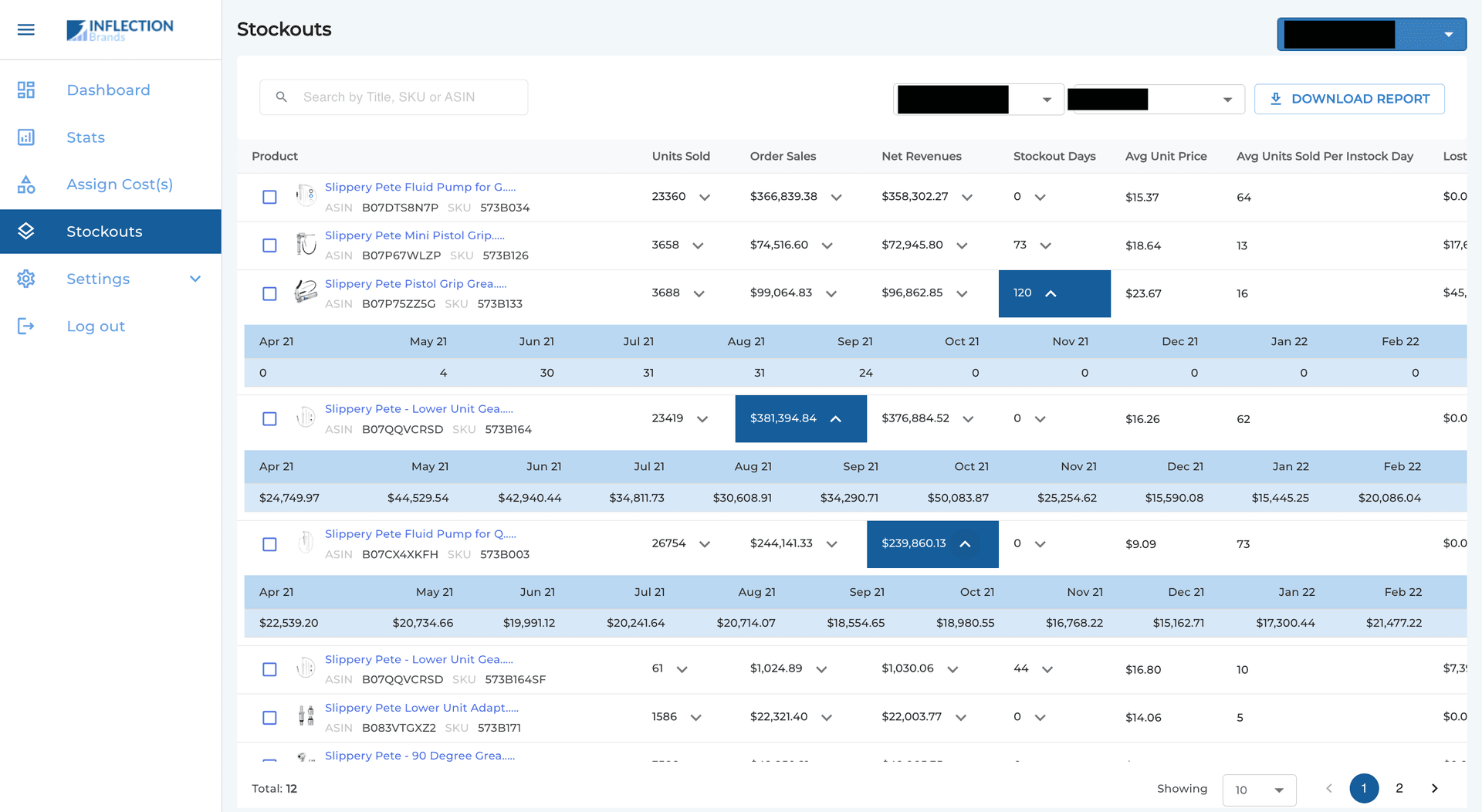Check the Slippery Pete Fluid Pump row checkbox
1482x812 pixels.
(269, 197)
